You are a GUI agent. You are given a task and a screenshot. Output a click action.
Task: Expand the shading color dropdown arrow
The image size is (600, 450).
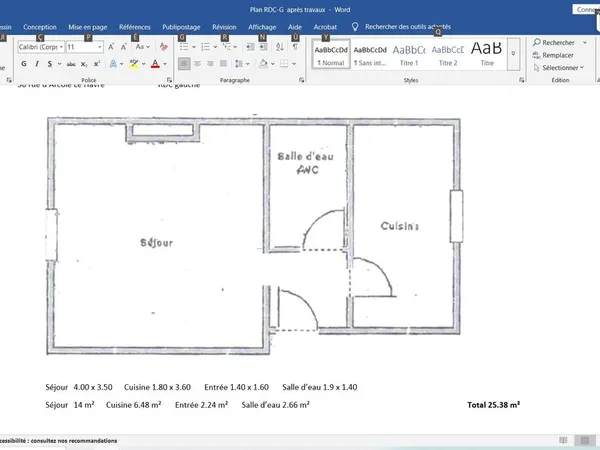tap(273, 64)
